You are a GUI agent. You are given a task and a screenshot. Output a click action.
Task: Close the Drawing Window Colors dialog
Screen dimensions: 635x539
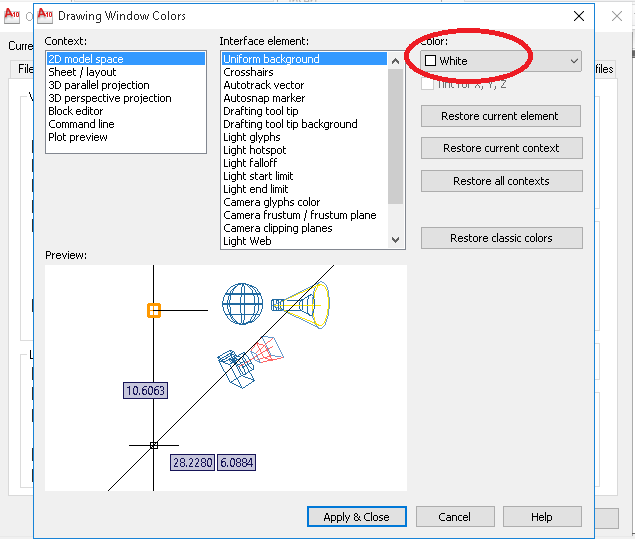point(579,16)
